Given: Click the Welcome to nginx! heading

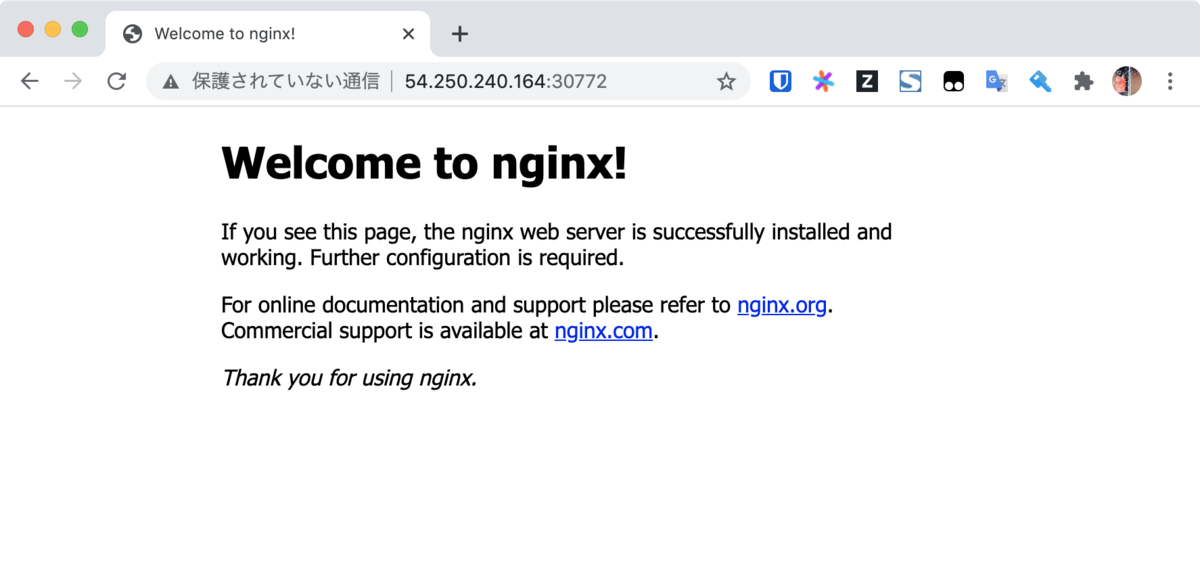Looking at the screenshot, I should pos(424,162).
